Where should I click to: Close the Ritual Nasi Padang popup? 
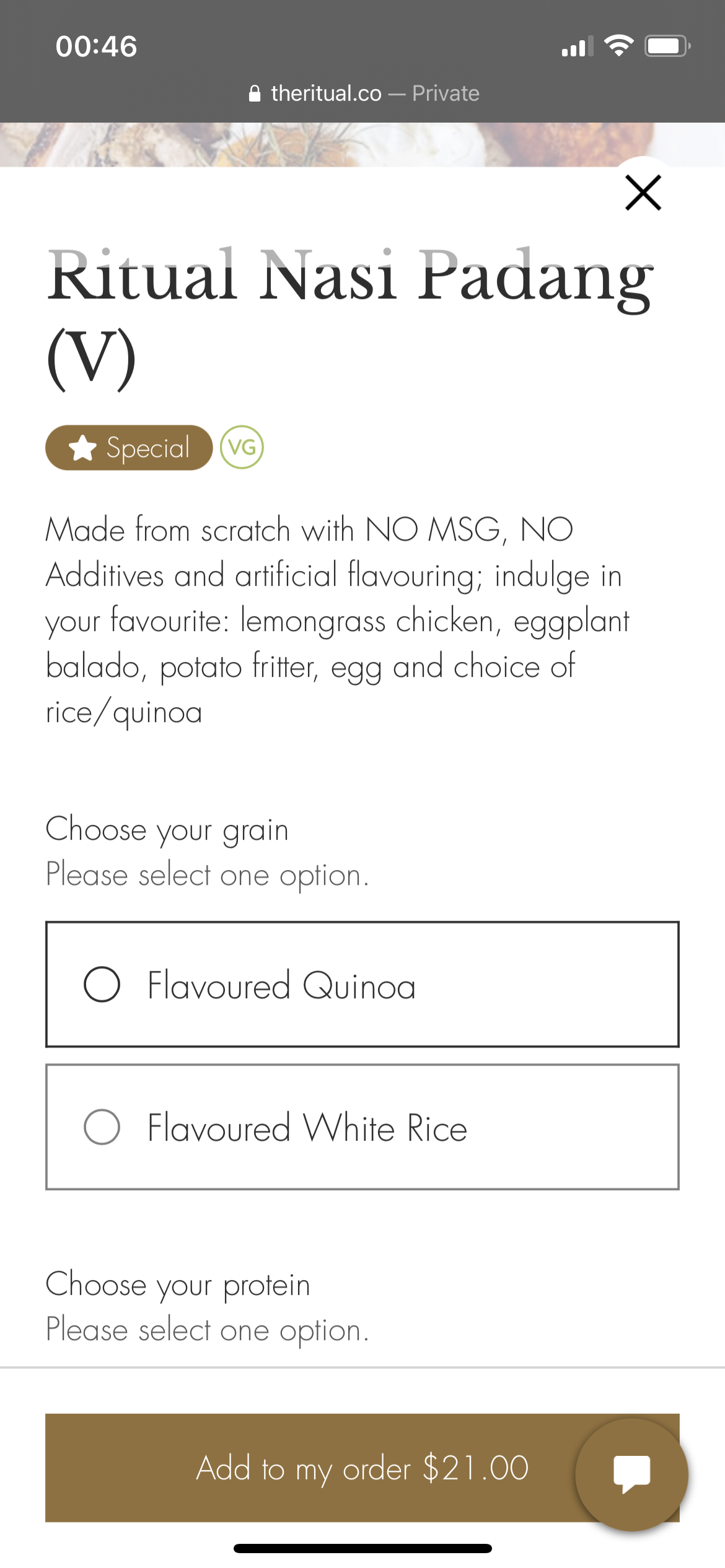[643, 193]
